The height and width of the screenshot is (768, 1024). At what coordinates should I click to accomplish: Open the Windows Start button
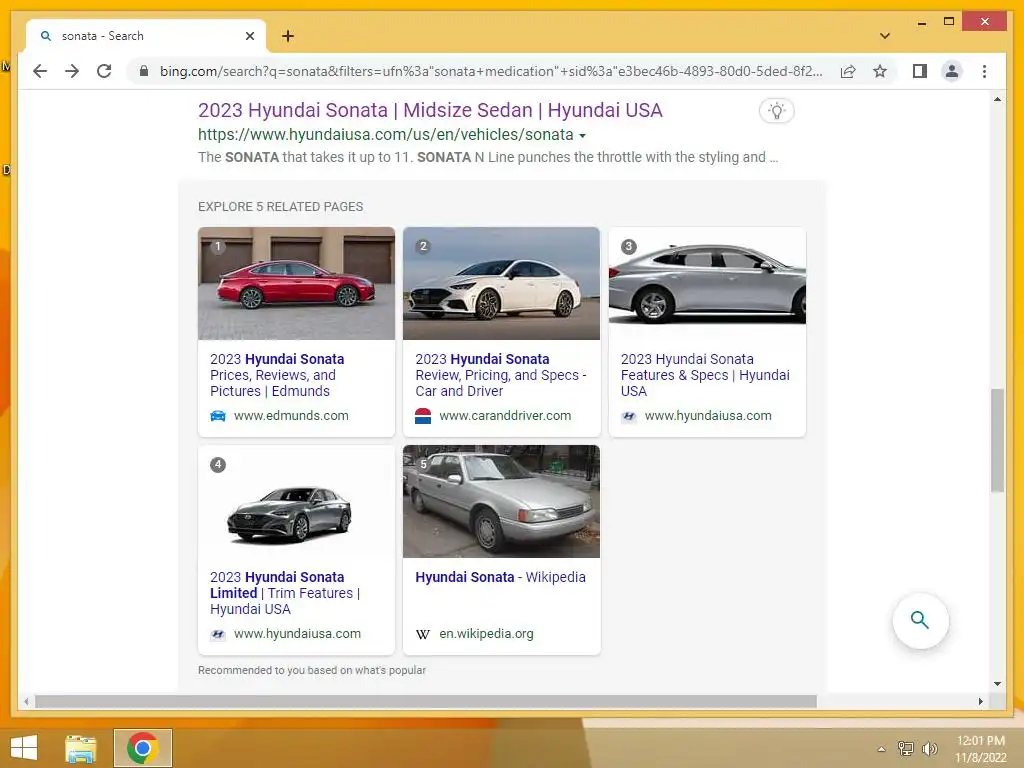tap(24, 748)
